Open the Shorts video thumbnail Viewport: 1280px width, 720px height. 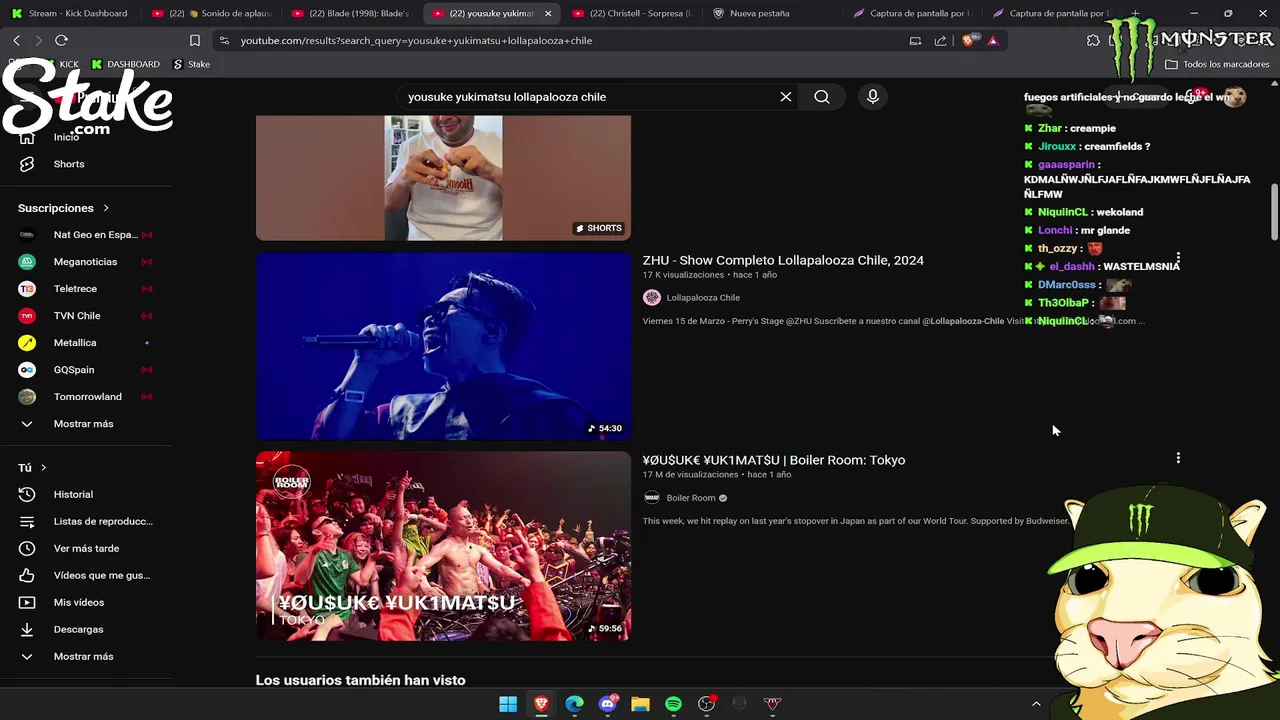443,178
